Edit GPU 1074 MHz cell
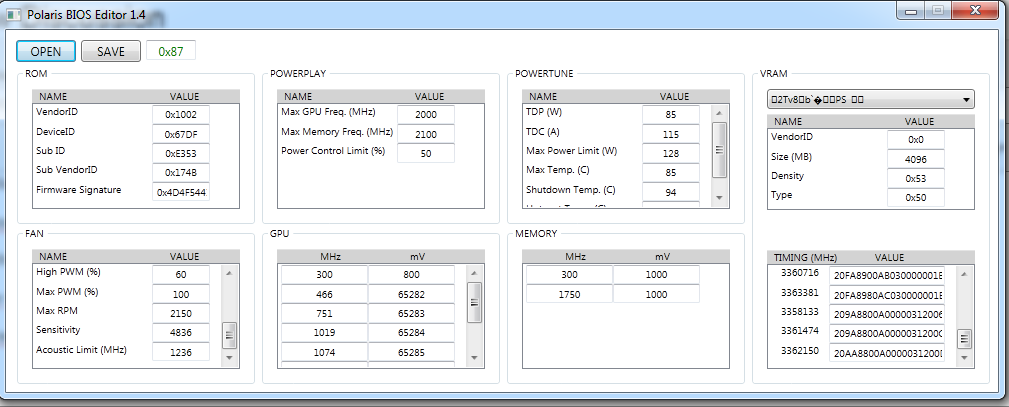The image size is (1009, 407). coord(324,352)
